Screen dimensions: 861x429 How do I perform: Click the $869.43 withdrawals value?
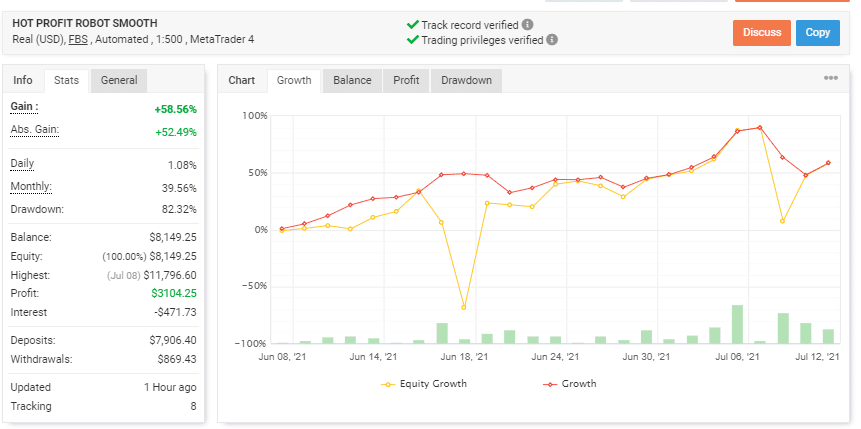pos(177,359)
